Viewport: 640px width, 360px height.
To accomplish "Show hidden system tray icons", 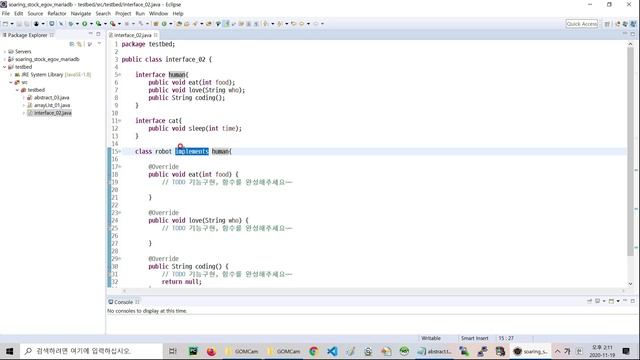I will (x=557, y=351).
